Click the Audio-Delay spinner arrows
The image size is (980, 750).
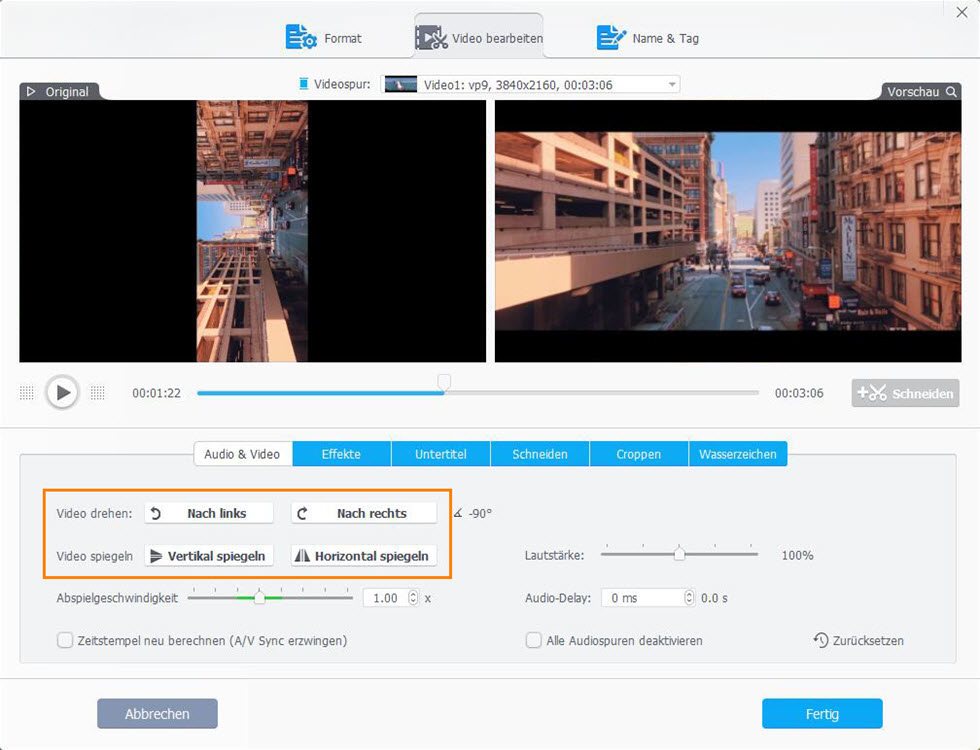click(x=689, y=598)
